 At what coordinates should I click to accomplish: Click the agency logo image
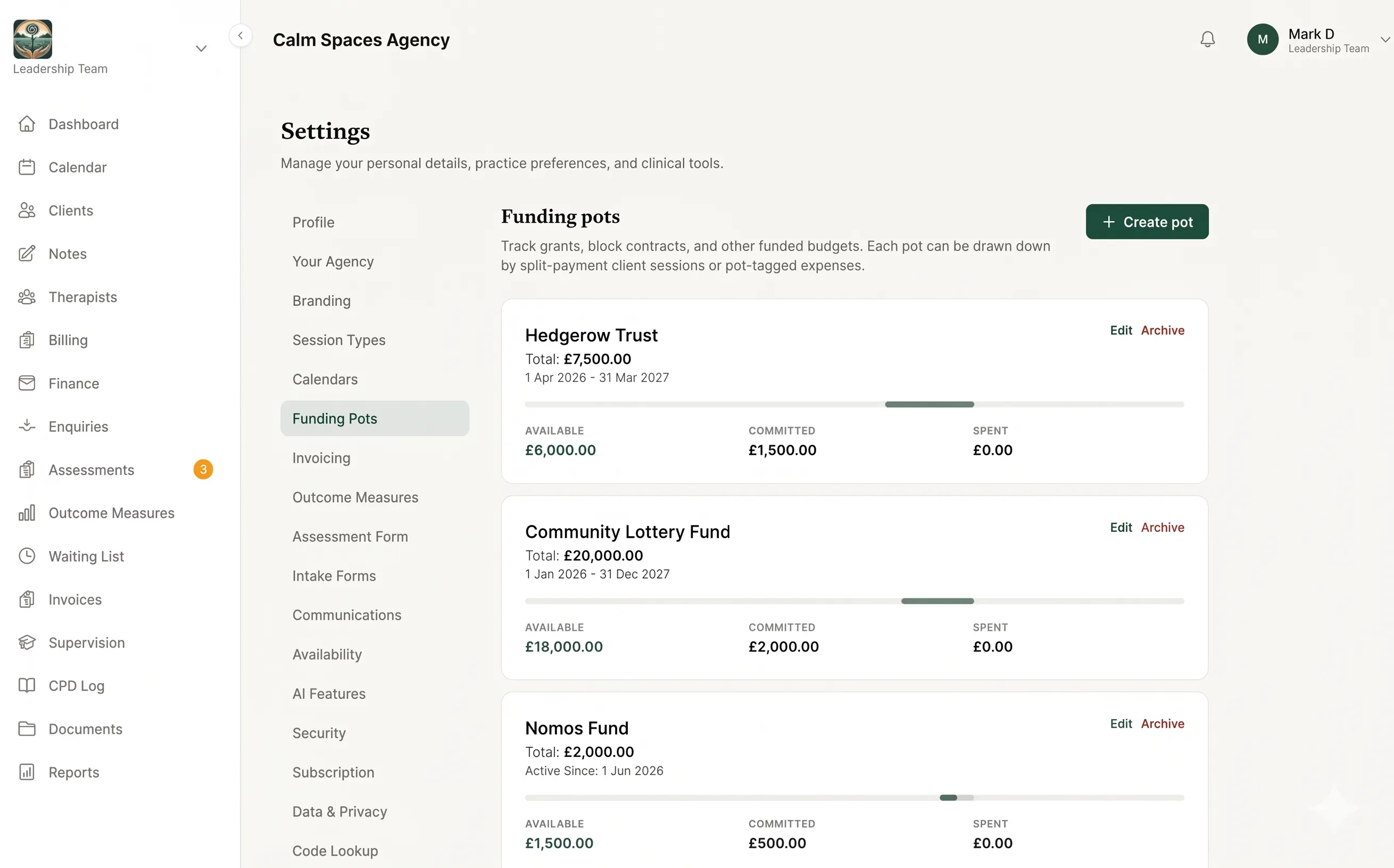33,39
